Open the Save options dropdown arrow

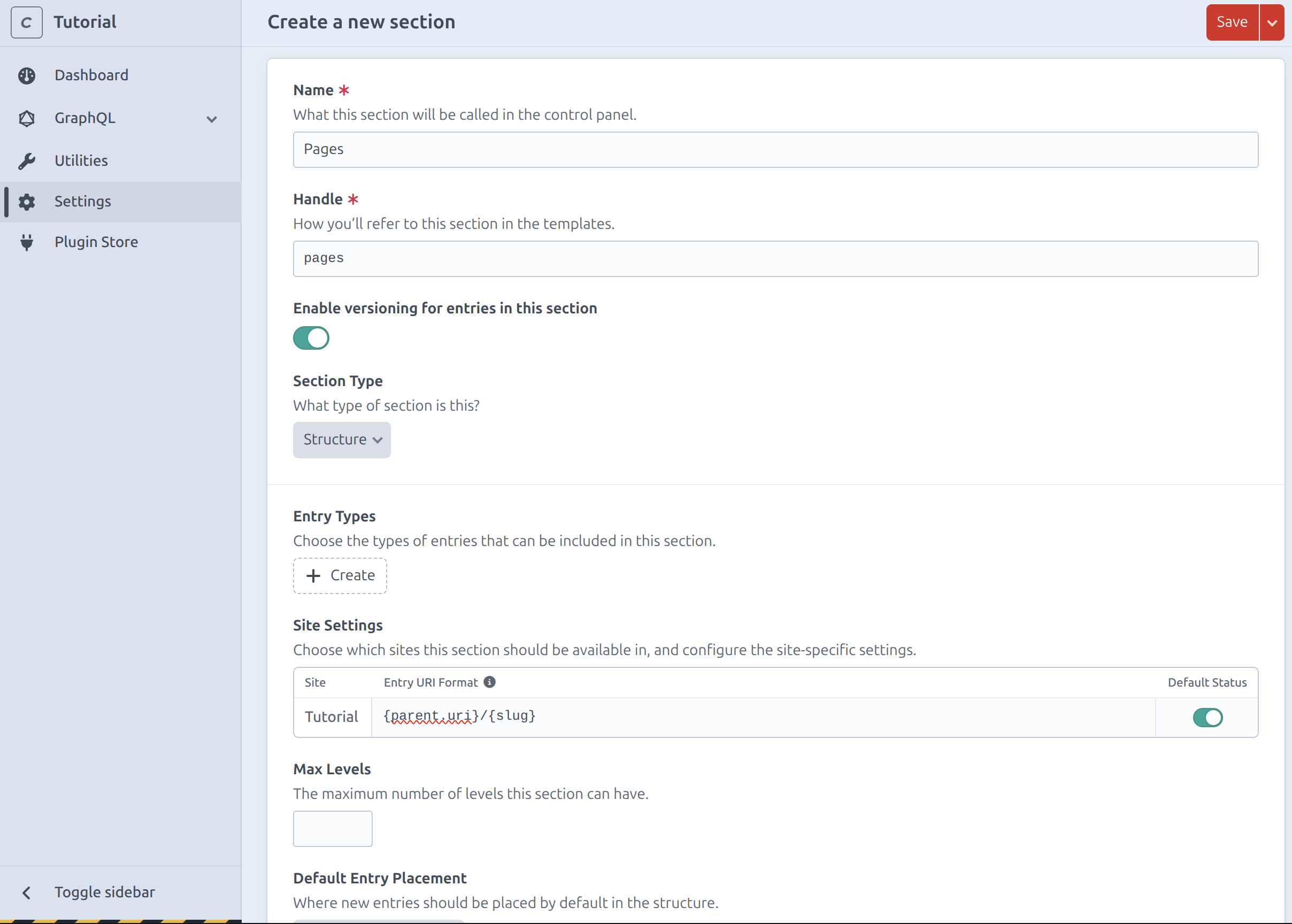pos(1272,22)
